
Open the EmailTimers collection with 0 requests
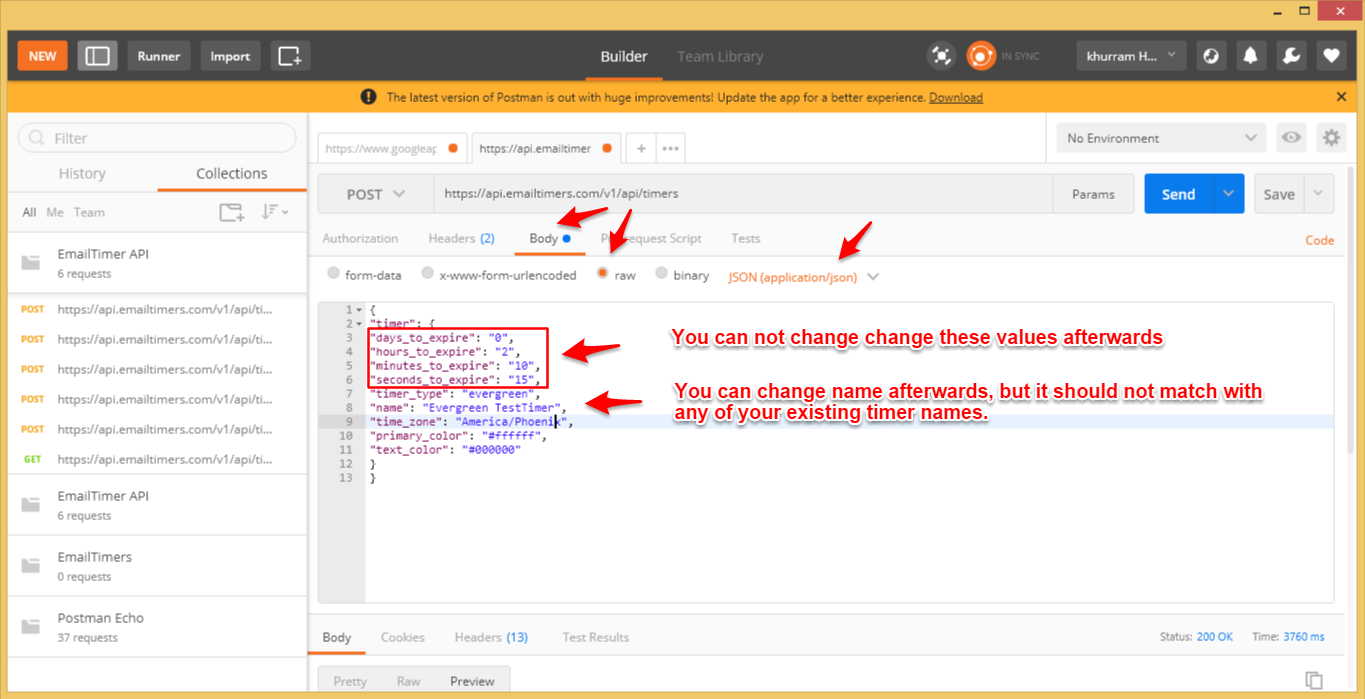[x=157, y=566]
